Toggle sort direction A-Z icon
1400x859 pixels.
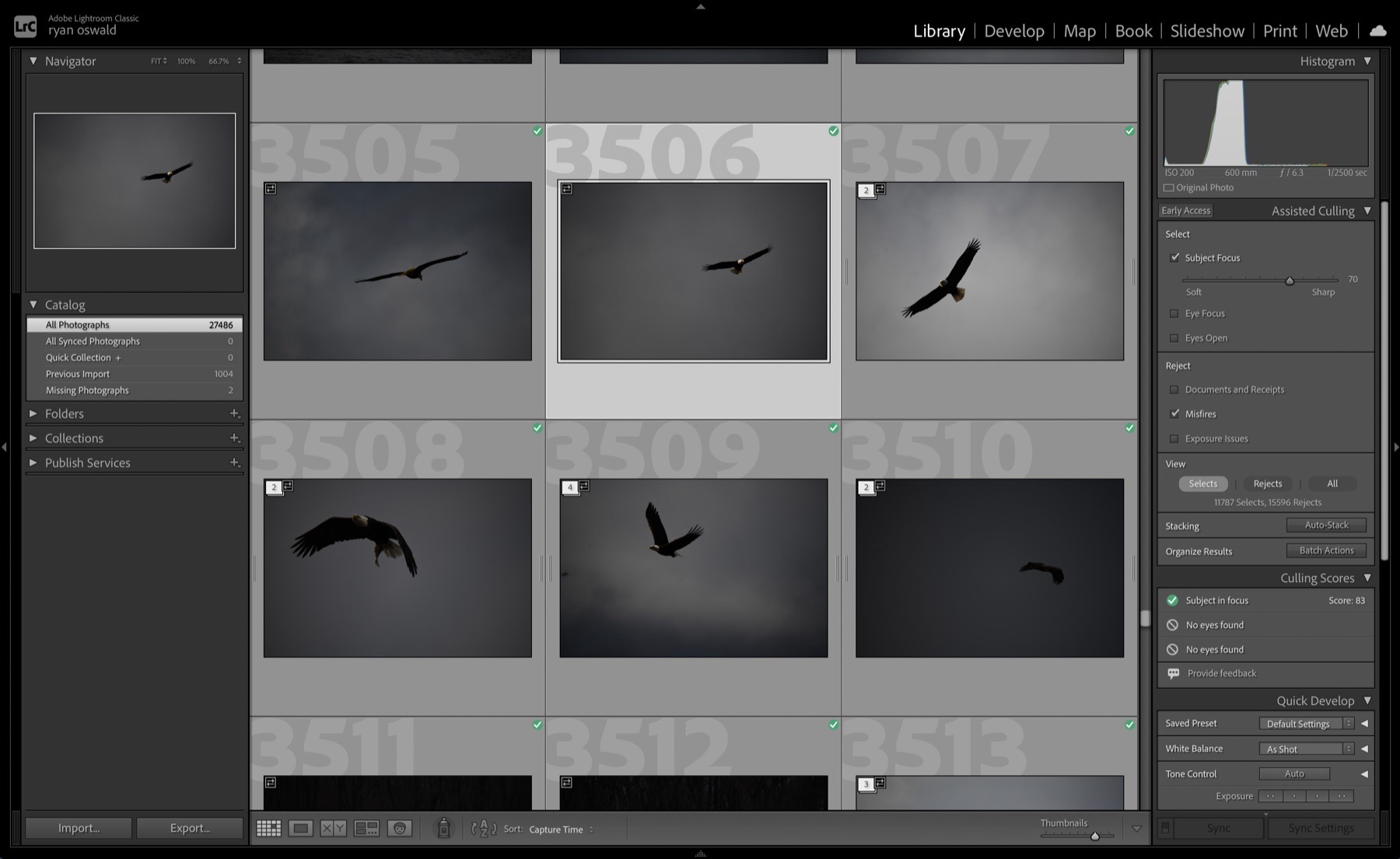coord(484,829)
